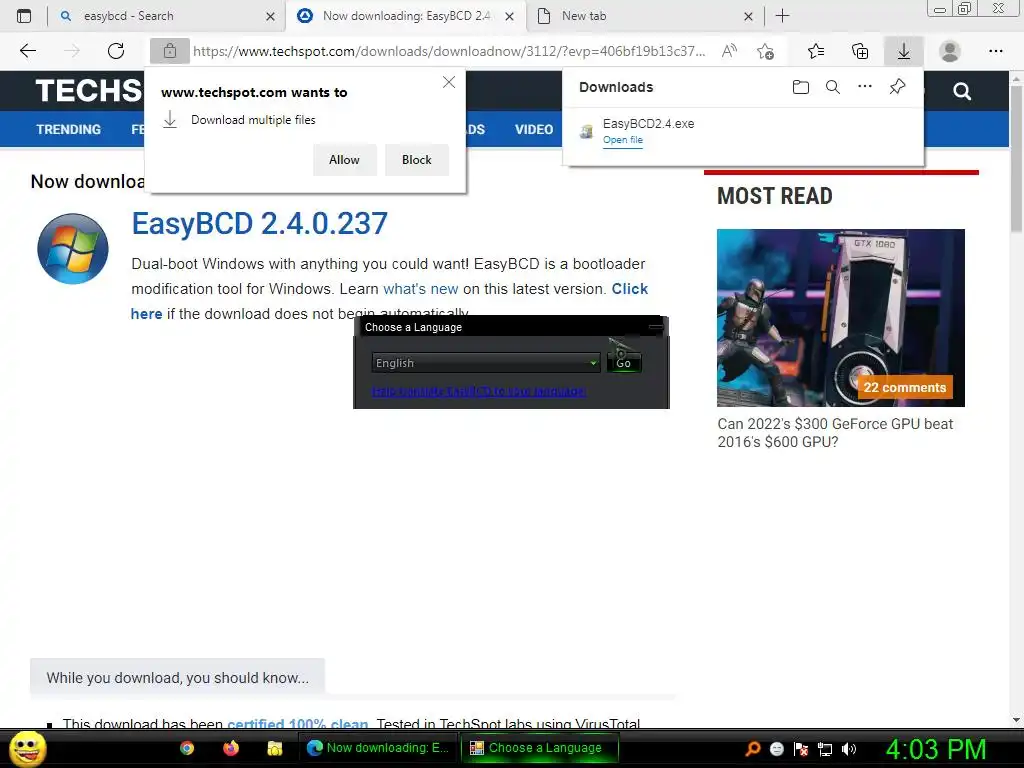The height and width of the screenshot is (768, 1024).
Task: Open the file explorer folder taskbar icon
Action: 274,748
